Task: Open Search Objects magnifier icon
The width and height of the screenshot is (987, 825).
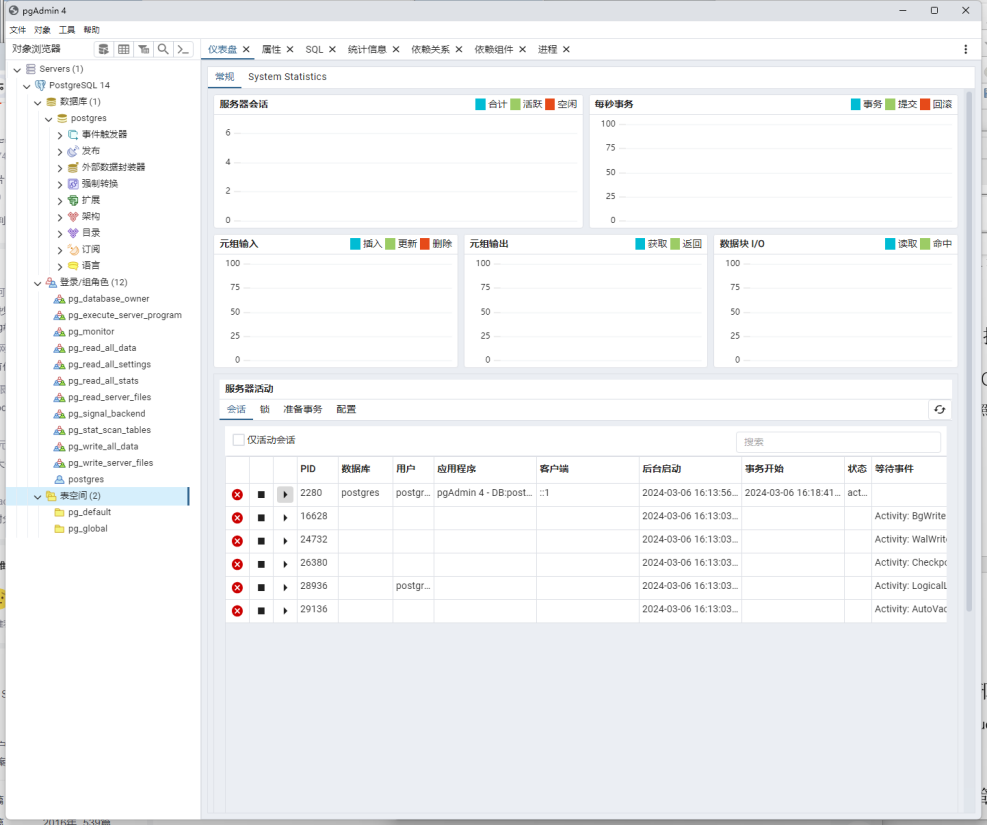Action: coord(163,49)
